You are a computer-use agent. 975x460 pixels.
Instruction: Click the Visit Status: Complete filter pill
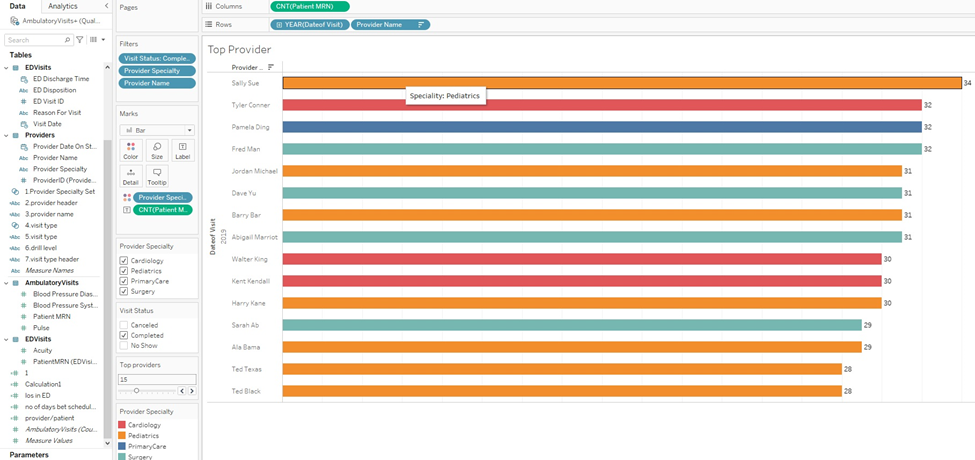tap(157, 58)
